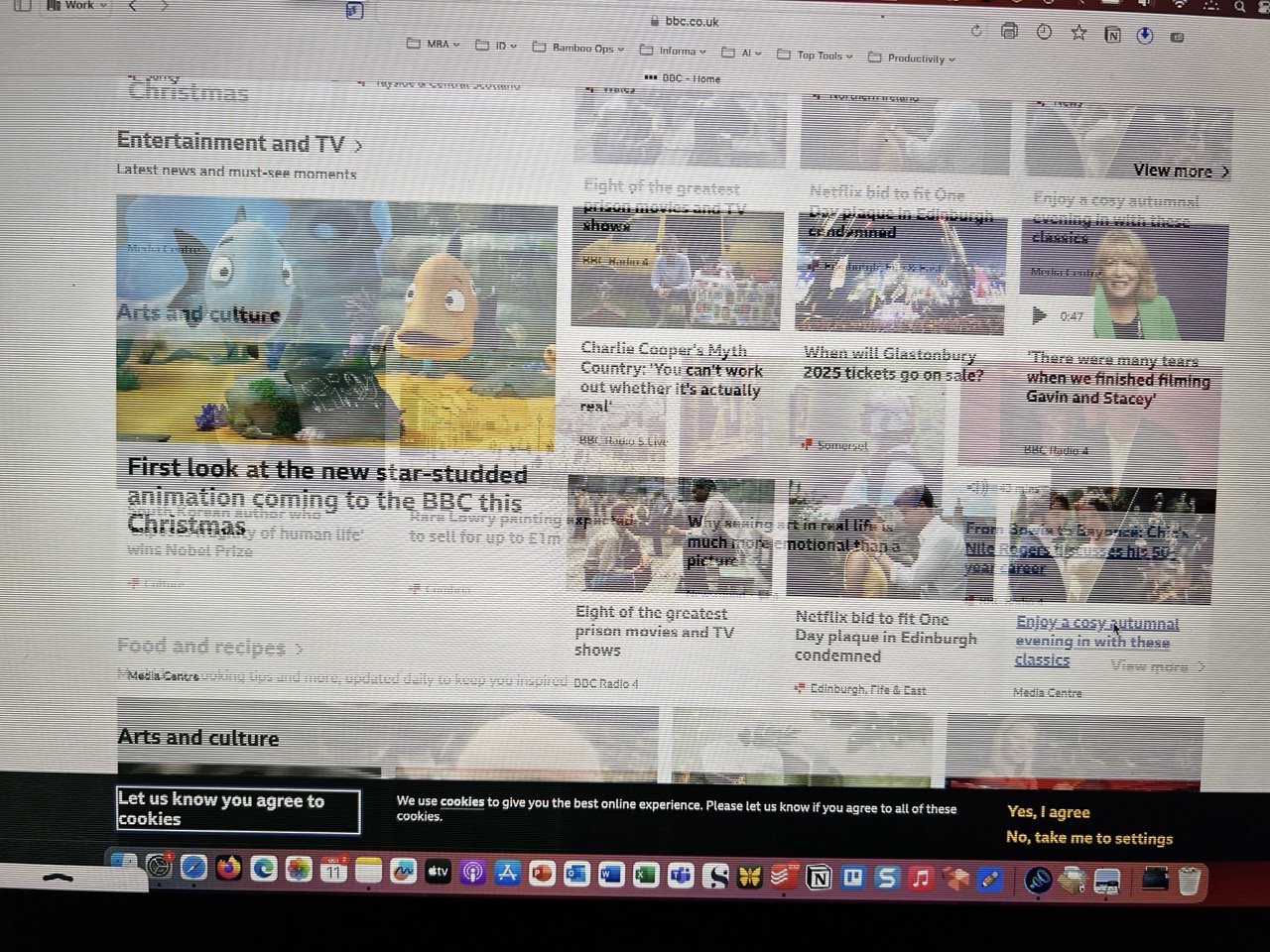1270x952 pixels.
Task: Click the Let us know you agree heading
Action: (237, 809)
